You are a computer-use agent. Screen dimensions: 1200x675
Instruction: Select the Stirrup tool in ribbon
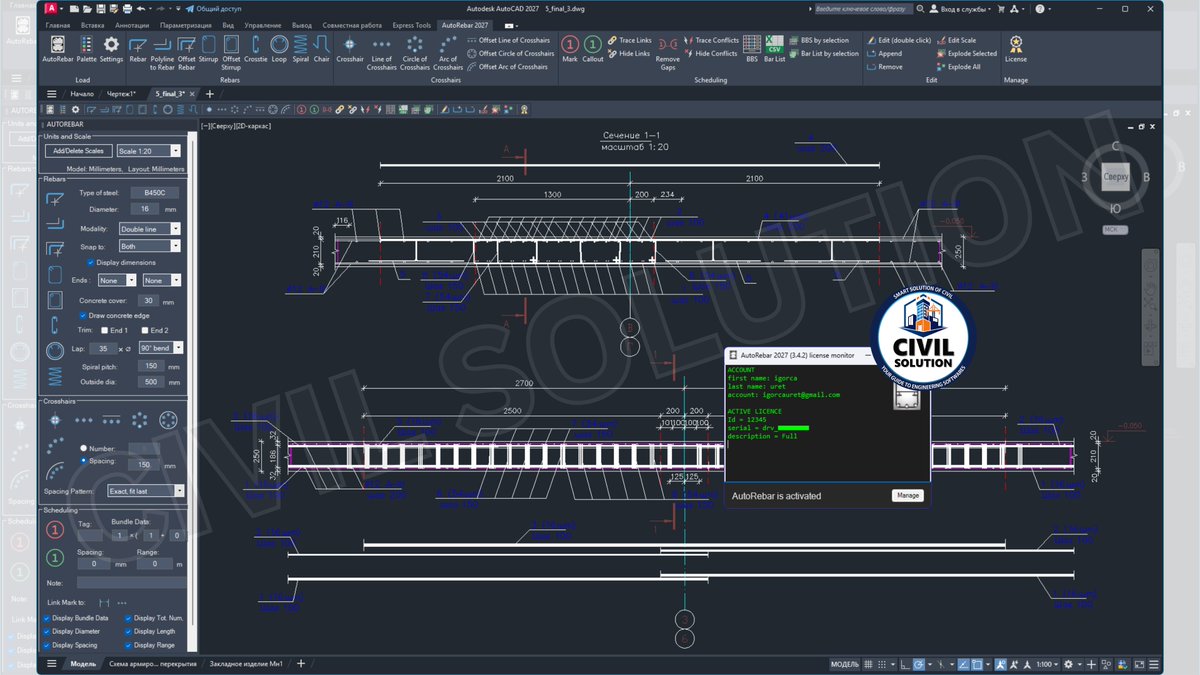point(208,51)
